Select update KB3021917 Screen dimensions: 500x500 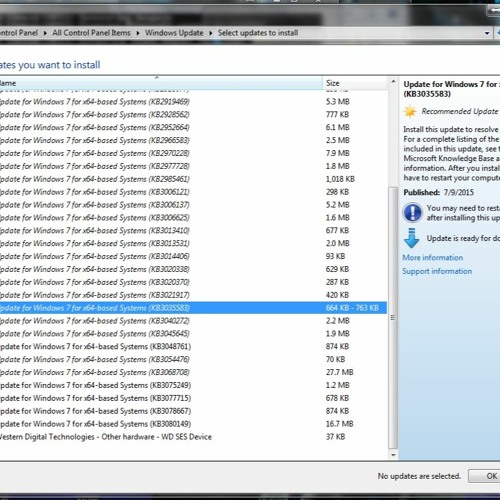point(193,295)
